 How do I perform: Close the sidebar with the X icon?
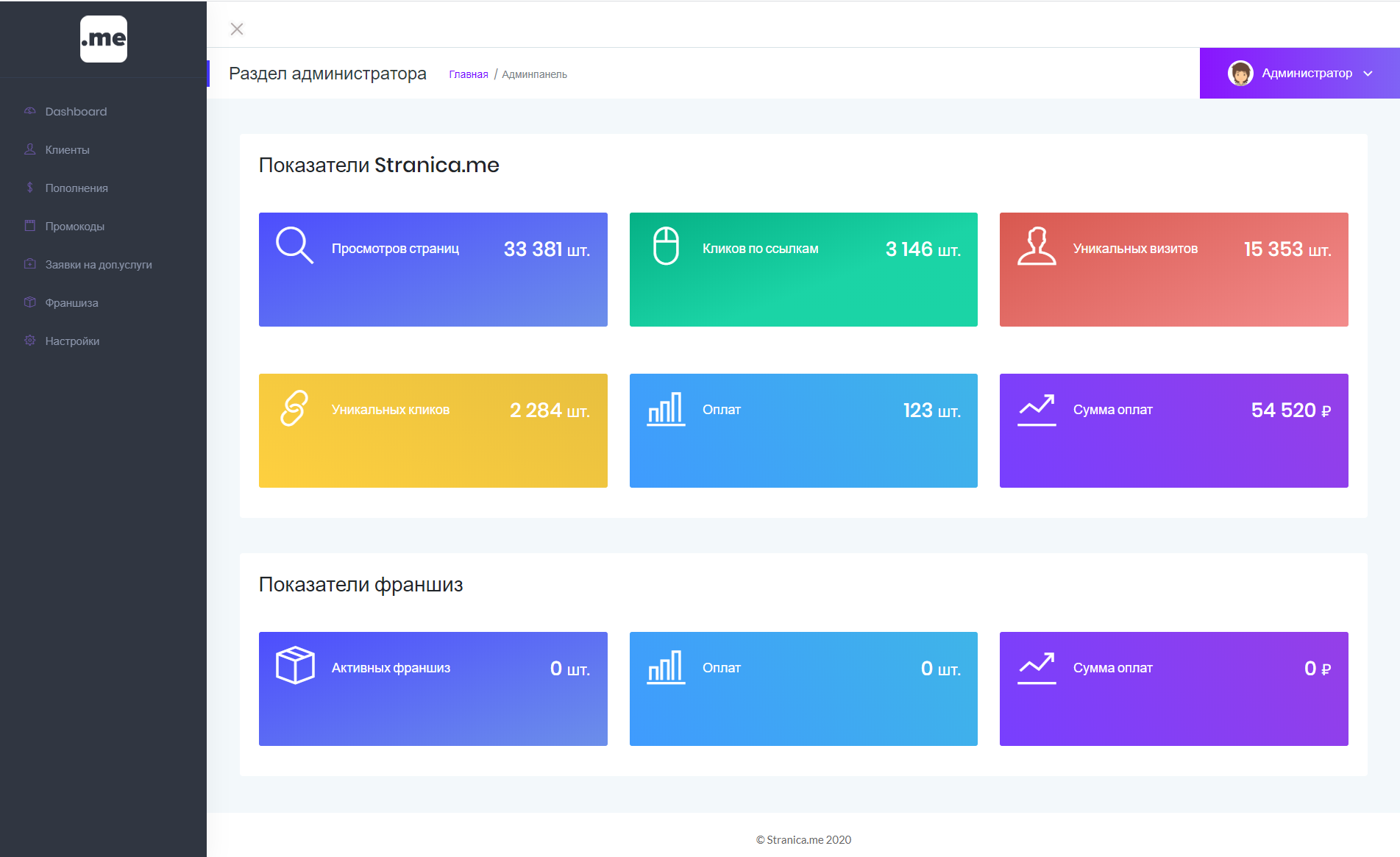pos(237,29)
